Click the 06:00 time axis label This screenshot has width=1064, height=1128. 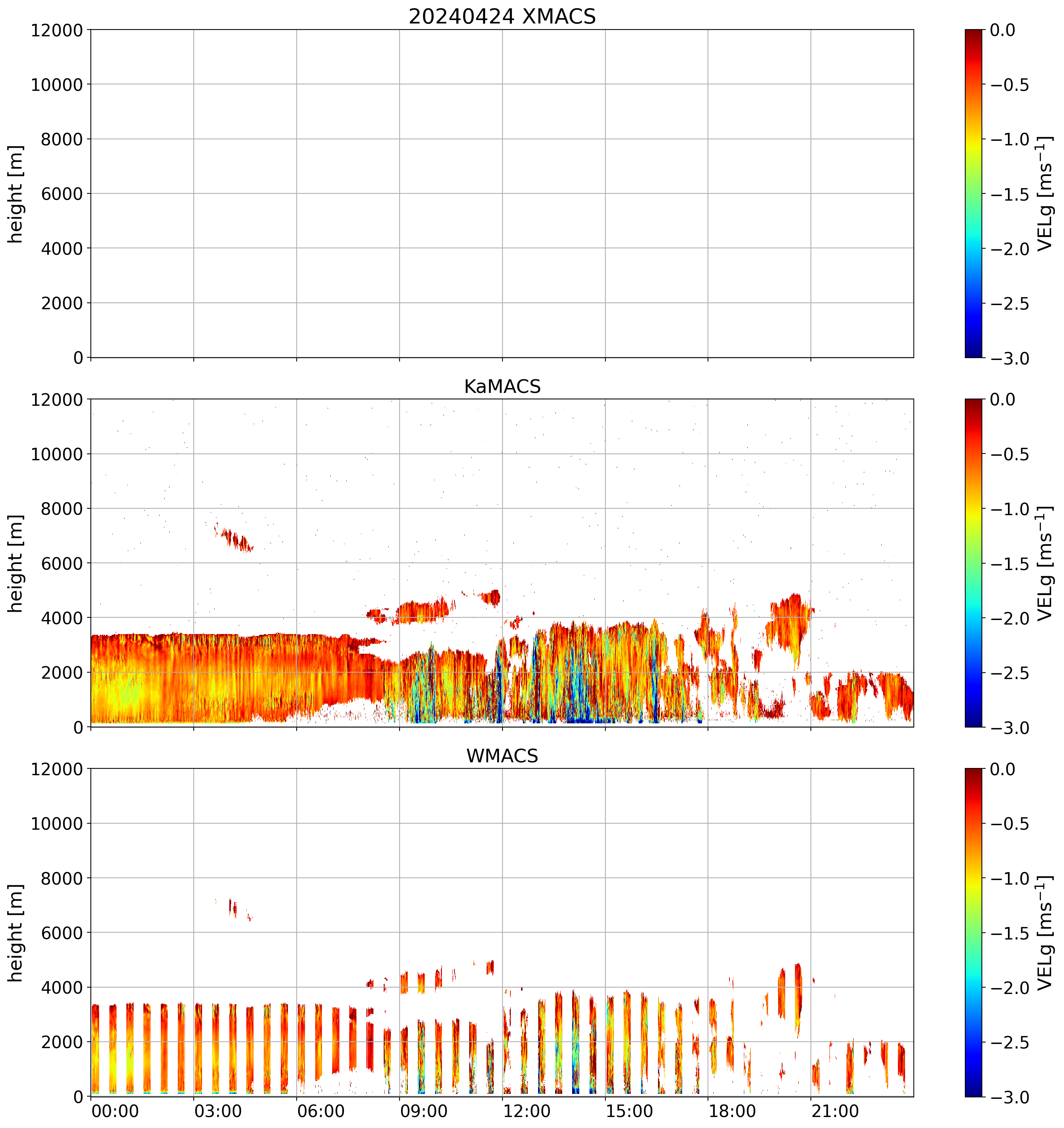(x=320, y=1111)
